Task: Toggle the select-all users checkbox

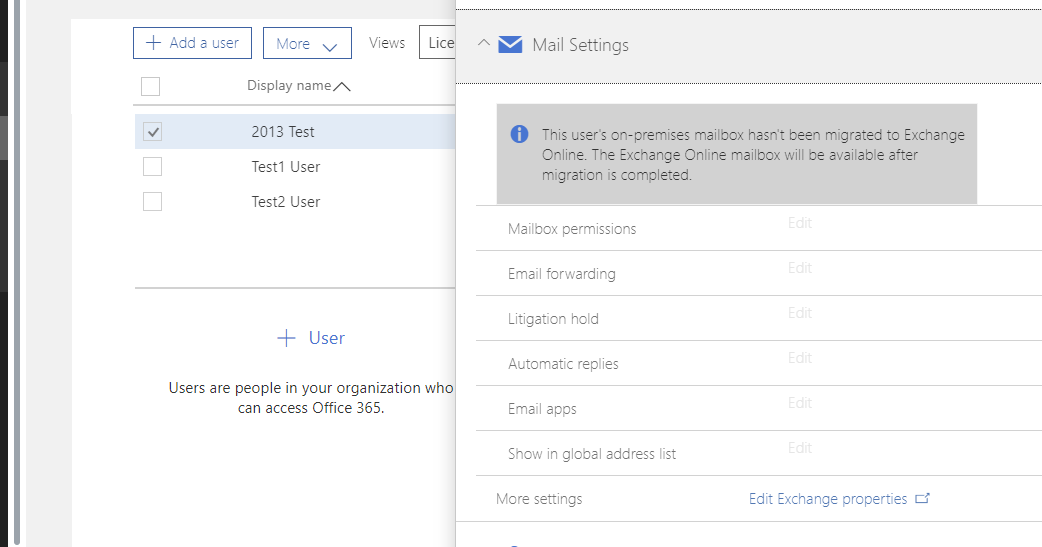Action: [x=150, y=86]
